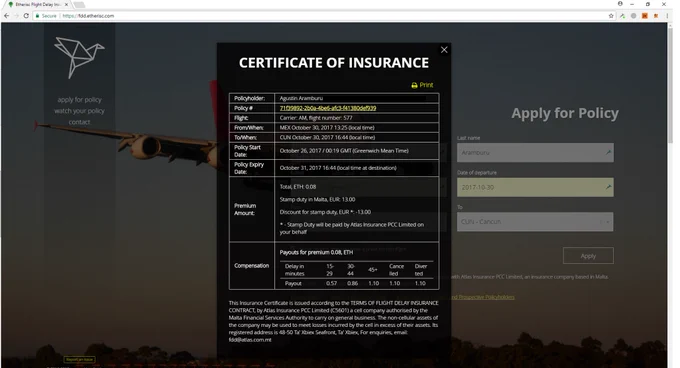680x368 pixels.
Task: Click 'Carrier: AM, flight number: 577' text
Action: (316, 118)
